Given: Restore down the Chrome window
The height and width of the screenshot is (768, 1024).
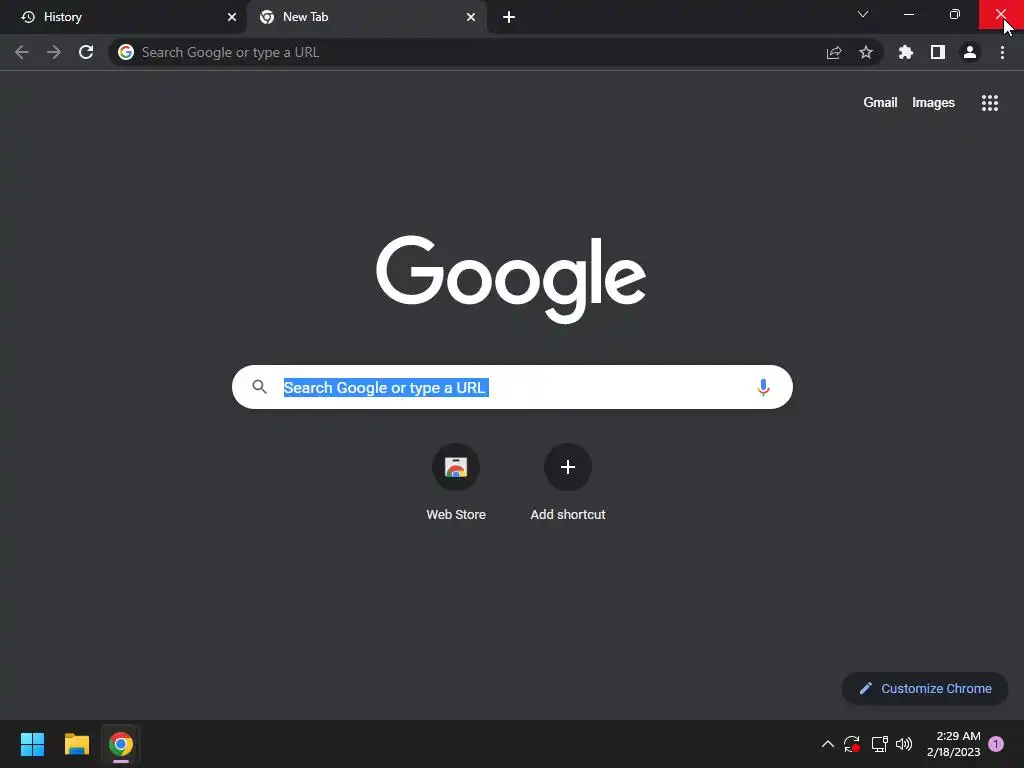Looking at the screenshot, I should (955, 14).
